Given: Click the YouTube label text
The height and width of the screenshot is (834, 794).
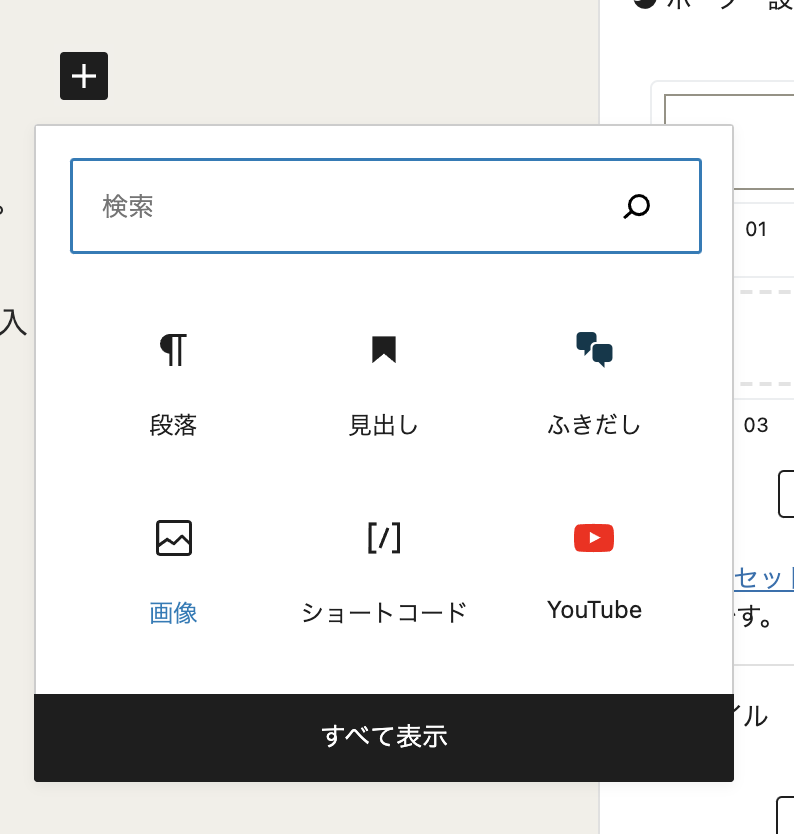Looking at the screenshot, I should 595,610.
